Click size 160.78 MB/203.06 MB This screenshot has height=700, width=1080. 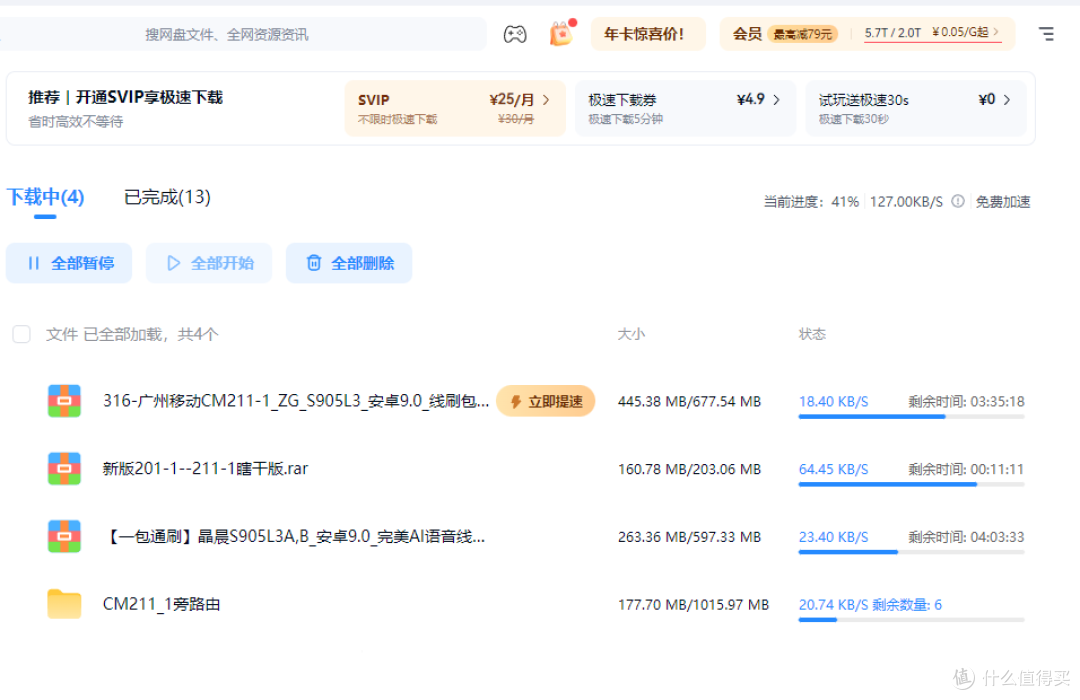tap(689, 469)
